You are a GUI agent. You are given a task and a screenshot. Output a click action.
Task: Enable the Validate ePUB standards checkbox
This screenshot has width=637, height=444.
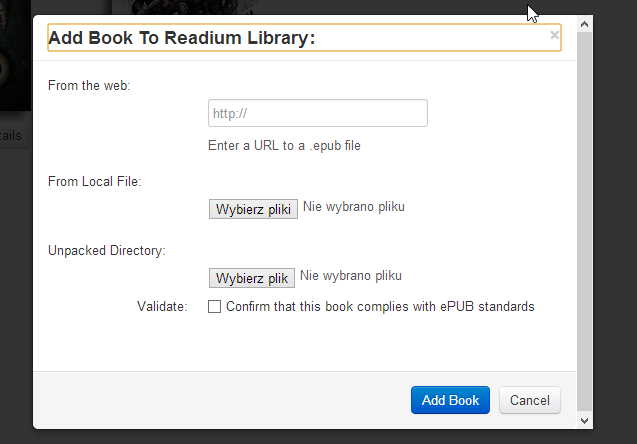pos(214,306)
